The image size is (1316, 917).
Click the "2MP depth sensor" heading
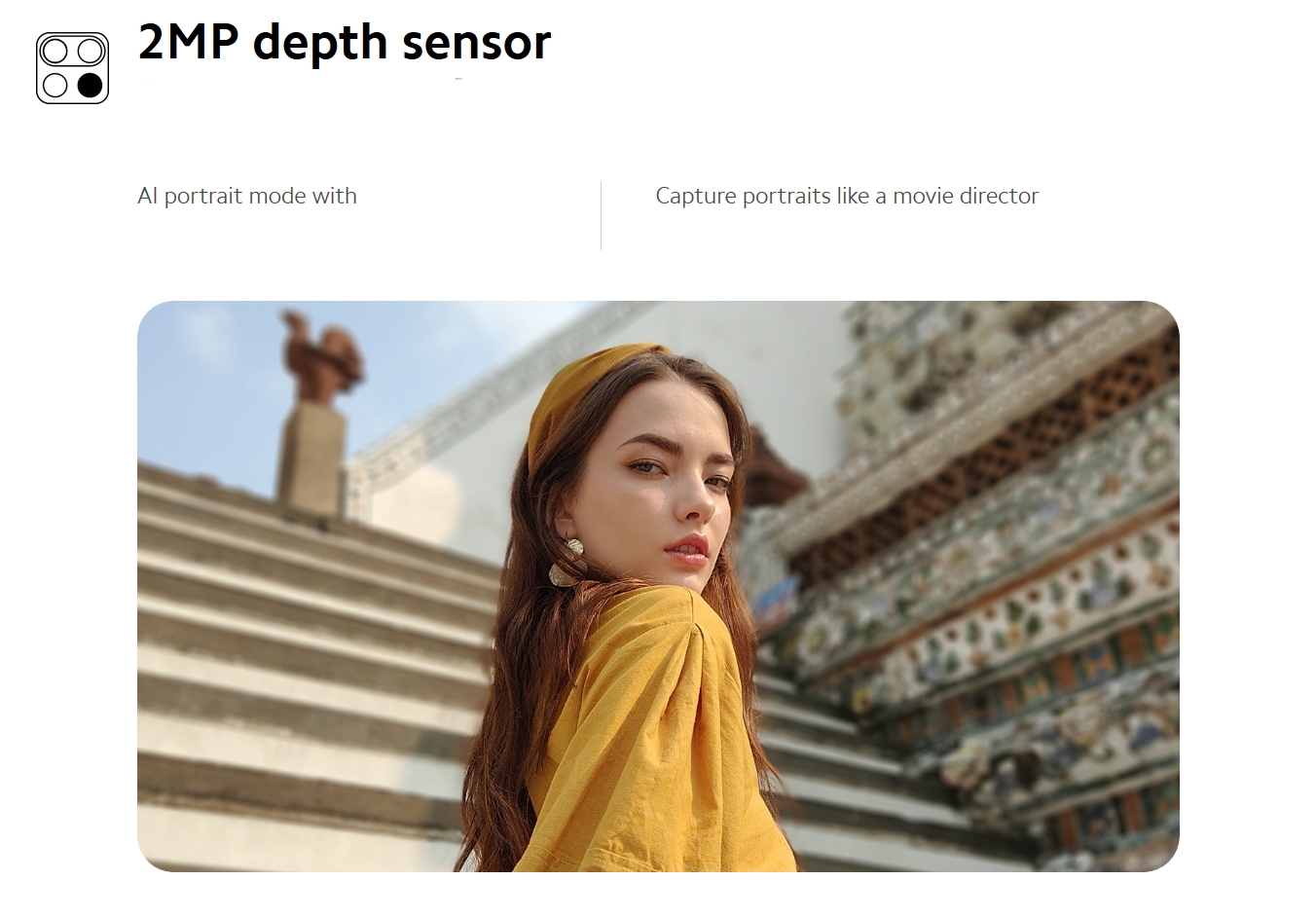pyautogui.click(x=345, y=42)
